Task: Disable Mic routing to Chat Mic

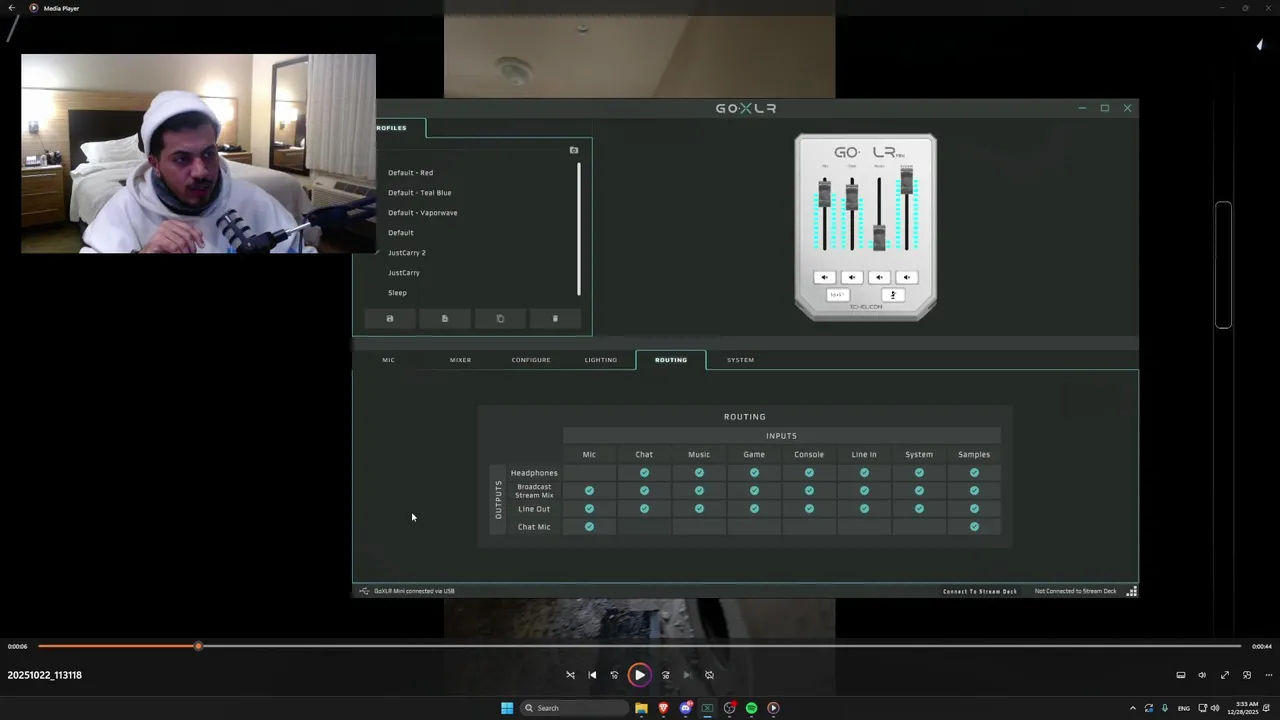Action: (x=589, y=527)
